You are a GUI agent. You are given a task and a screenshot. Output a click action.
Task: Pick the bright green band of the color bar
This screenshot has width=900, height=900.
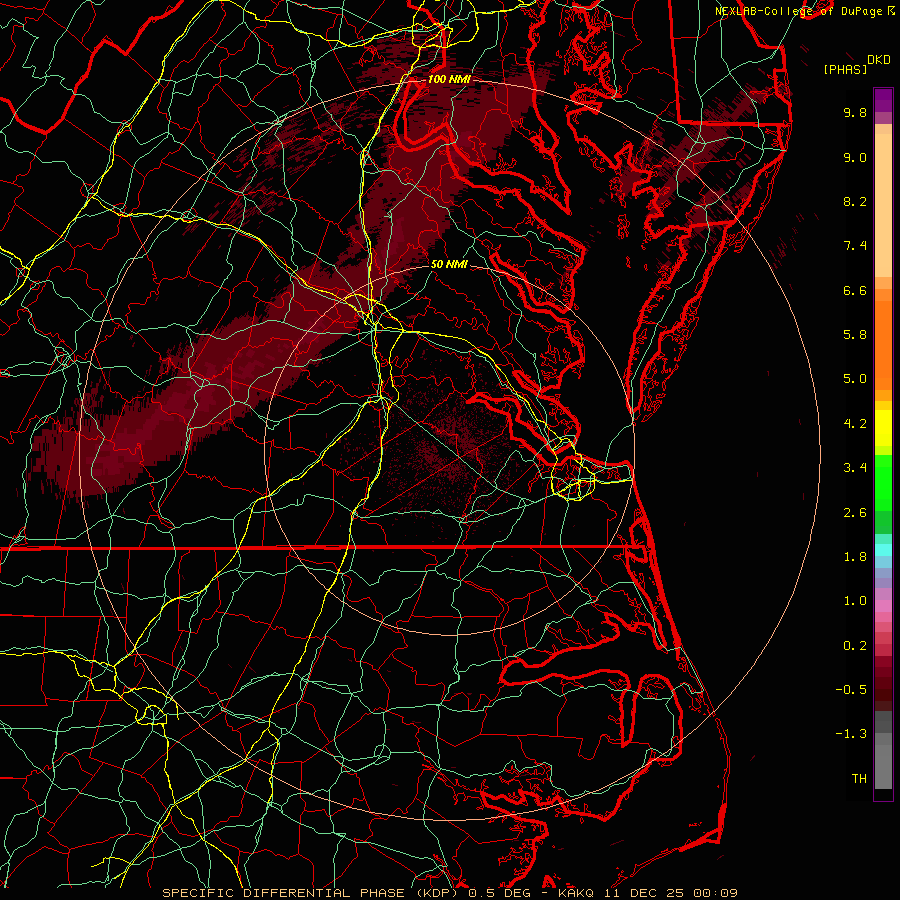[883, 482]
